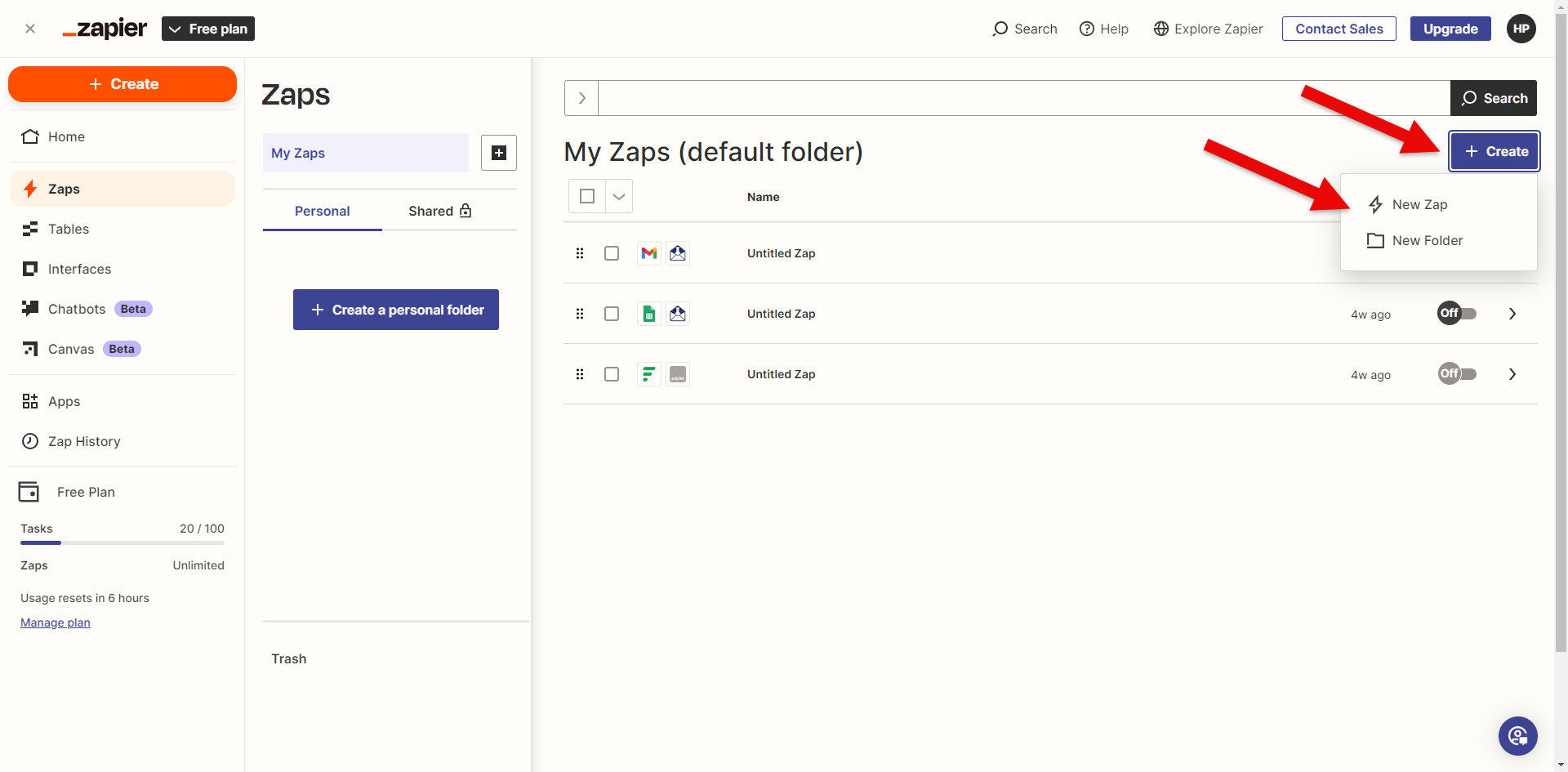Open Canvas Beta in sidebar
Image resolution: width=1568 pixels, height=772 pixels.
122,349
